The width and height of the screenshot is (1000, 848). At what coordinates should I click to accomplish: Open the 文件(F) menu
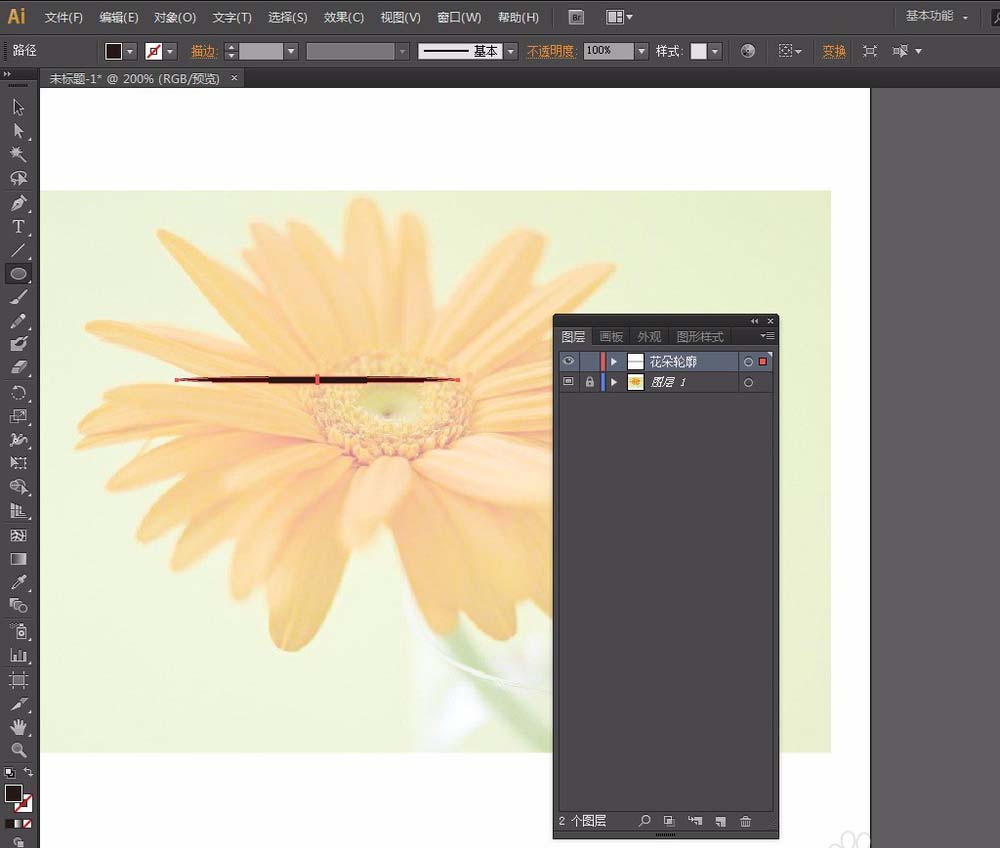coord(63,17)
